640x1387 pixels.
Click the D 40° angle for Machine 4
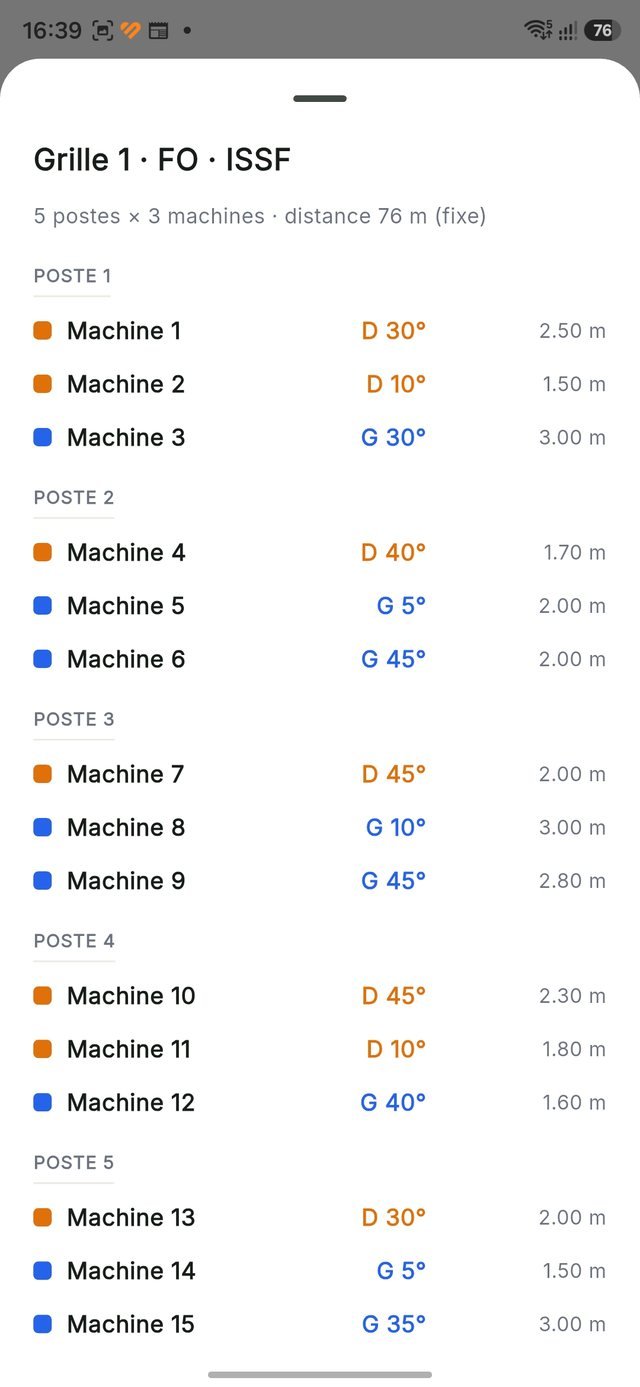[394, 552]
